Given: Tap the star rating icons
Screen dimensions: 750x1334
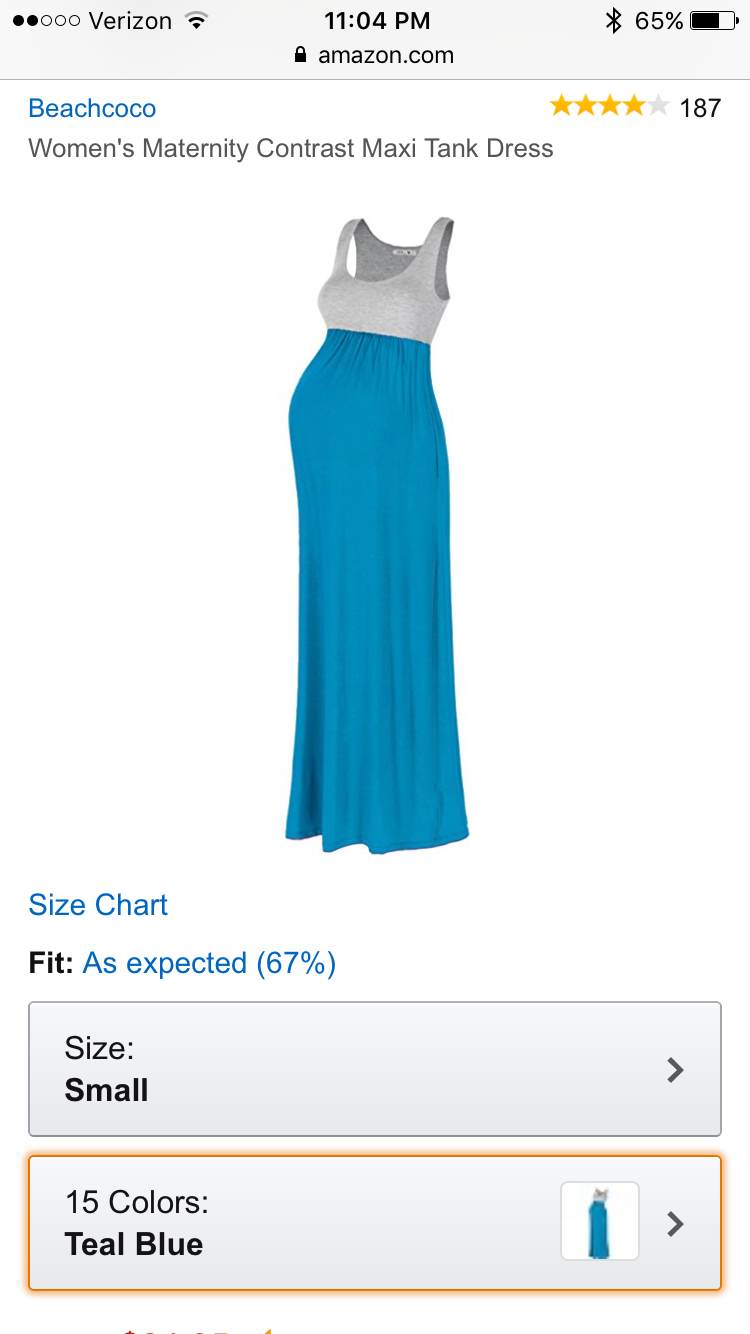Looking at the screenshot, I should point(609,106).
